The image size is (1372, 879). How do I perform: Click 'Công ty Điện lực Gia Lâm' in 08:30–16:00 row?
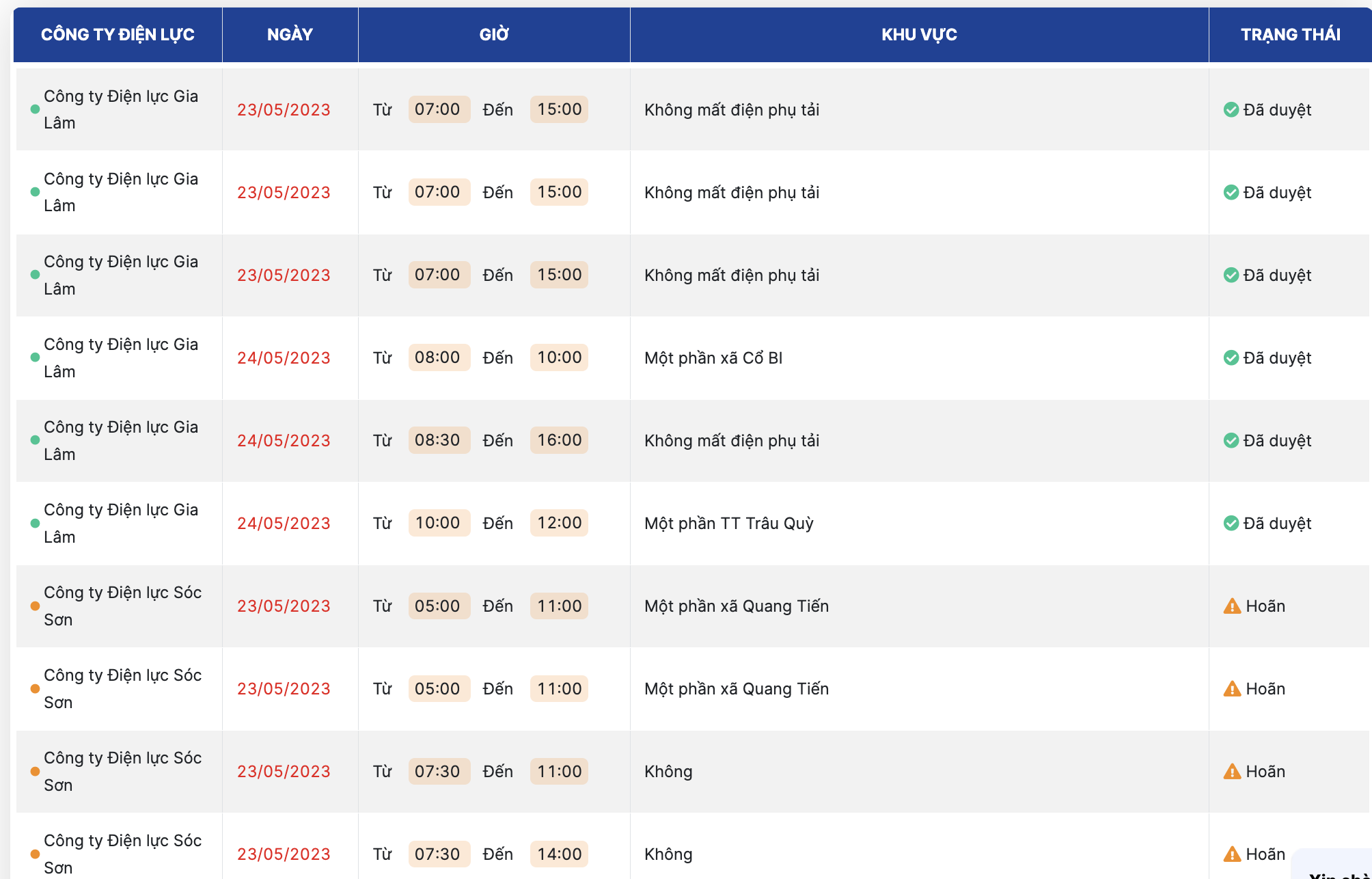pyautogui.click(x=121, y=441)
